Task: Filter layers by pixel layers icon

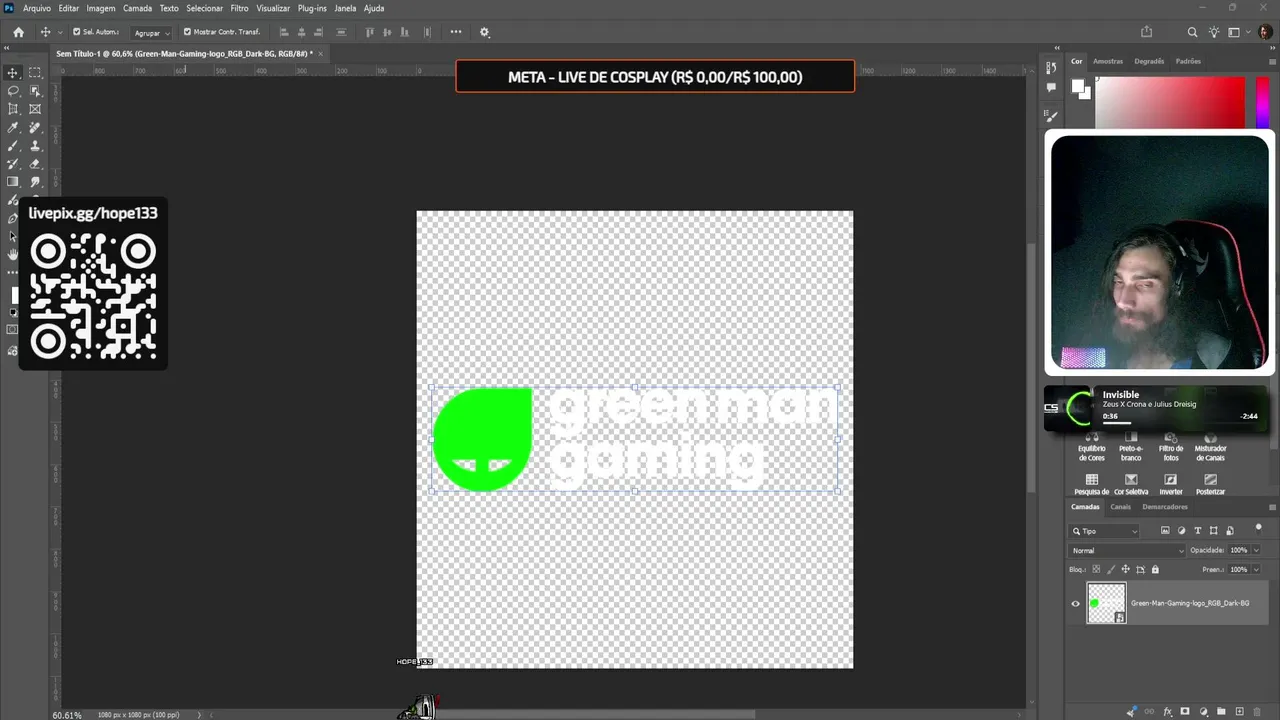Action: [1166, 531]
